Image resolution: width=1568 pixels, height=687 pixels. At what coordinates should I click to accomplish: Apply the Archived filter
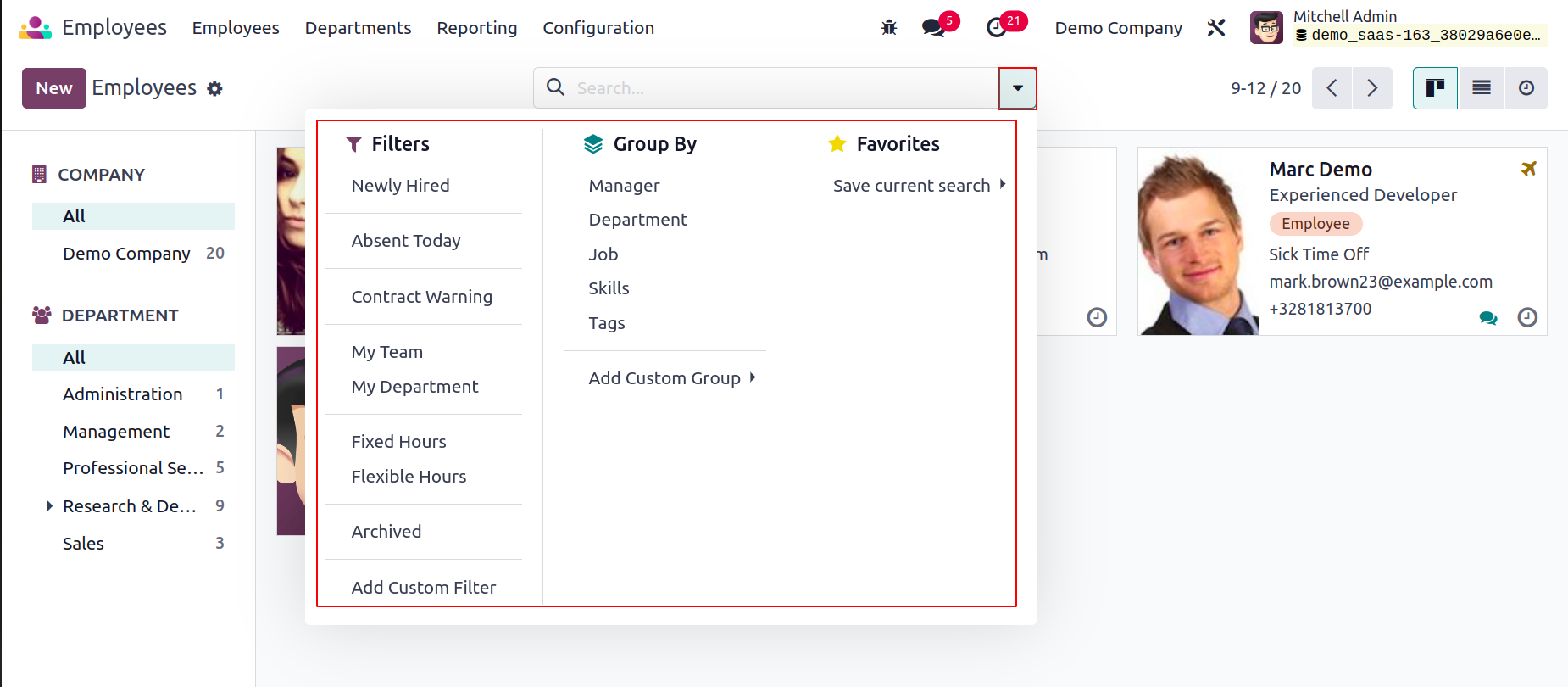[x=386, y=532]
